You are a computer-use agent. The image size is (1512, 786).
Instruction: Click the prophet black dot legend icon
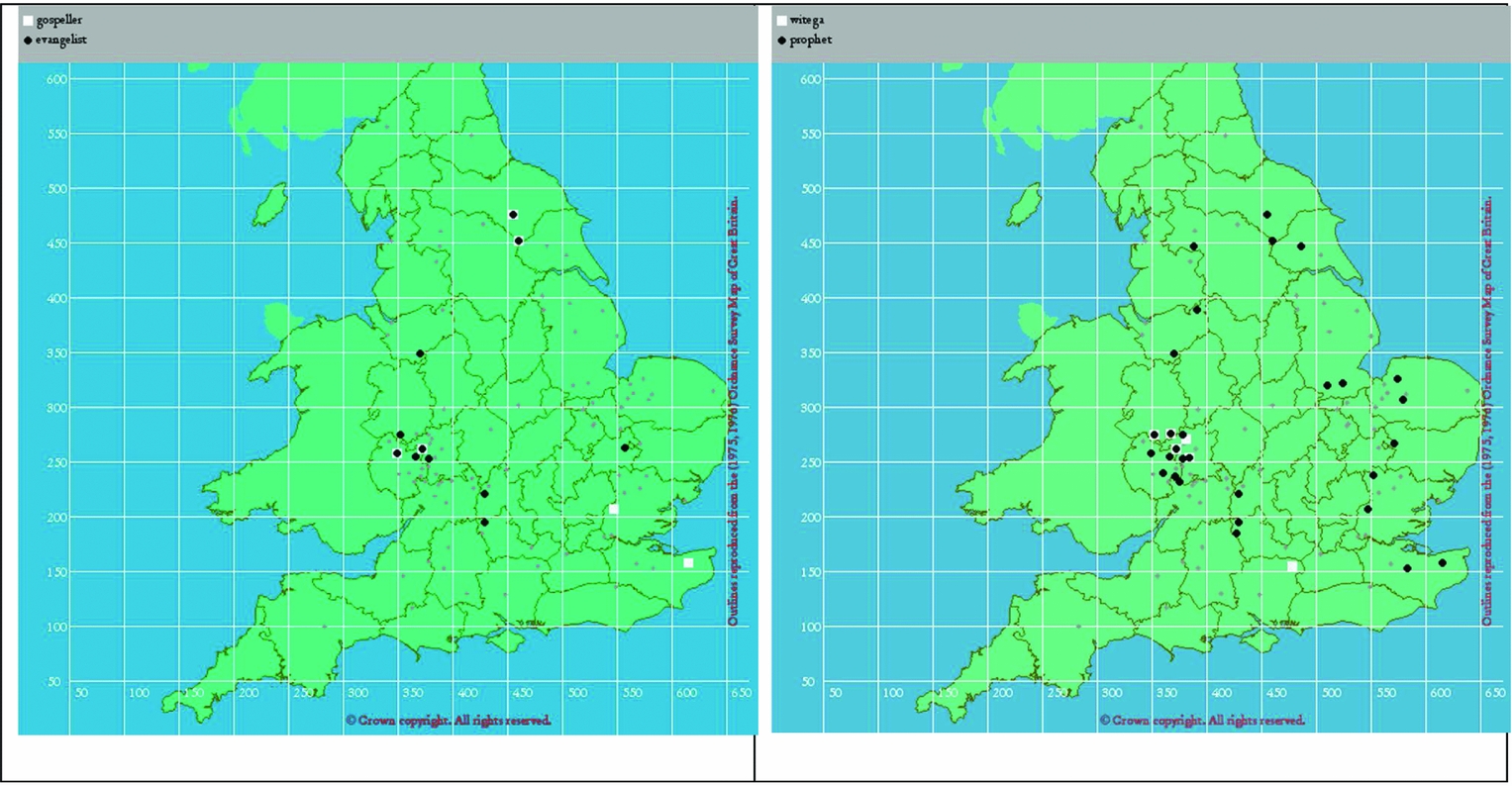[x=782, y=41]
